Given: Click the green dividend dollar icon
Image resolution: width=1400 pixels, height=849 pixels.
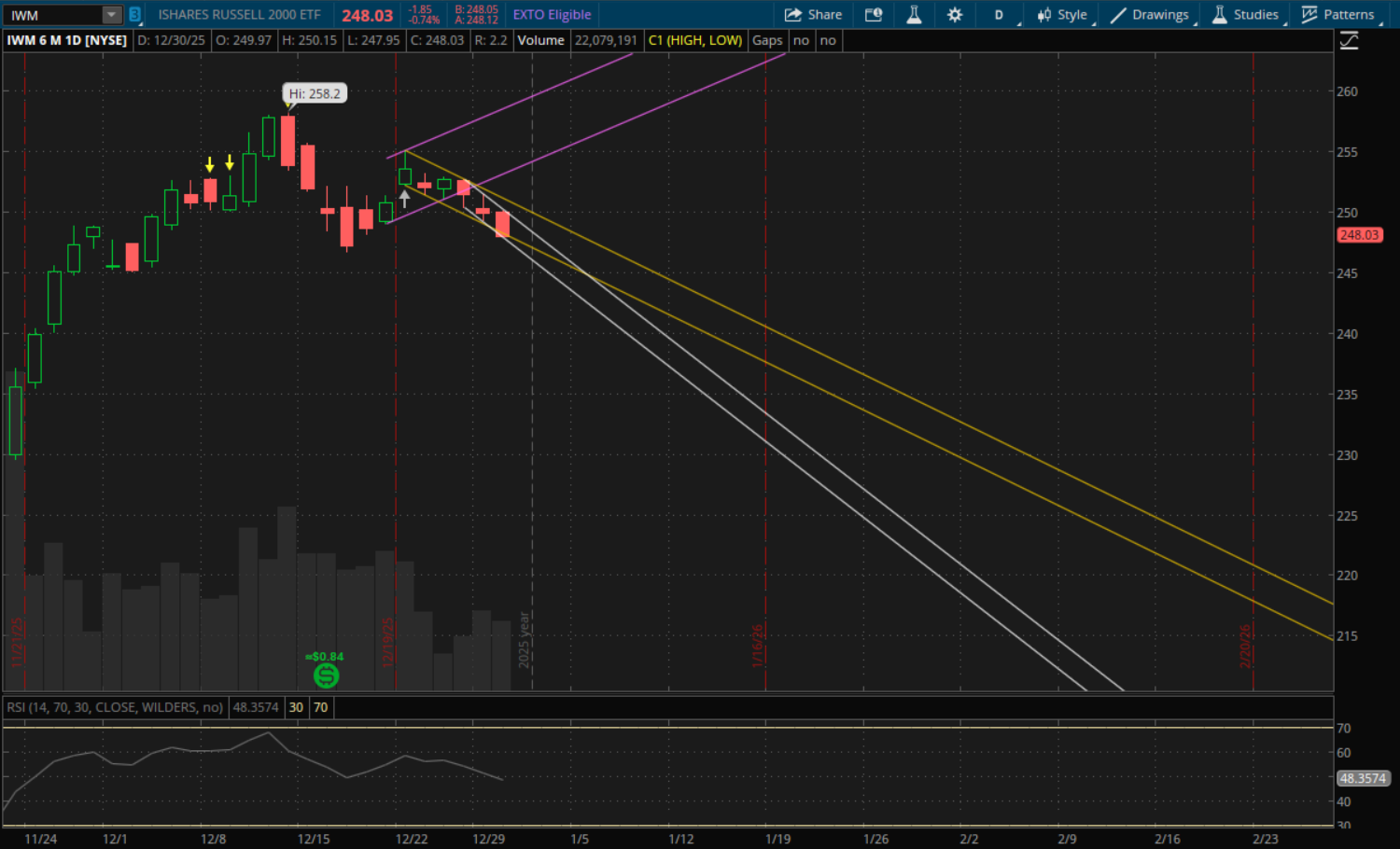Looking at the screenshot, I should point(327,675).
